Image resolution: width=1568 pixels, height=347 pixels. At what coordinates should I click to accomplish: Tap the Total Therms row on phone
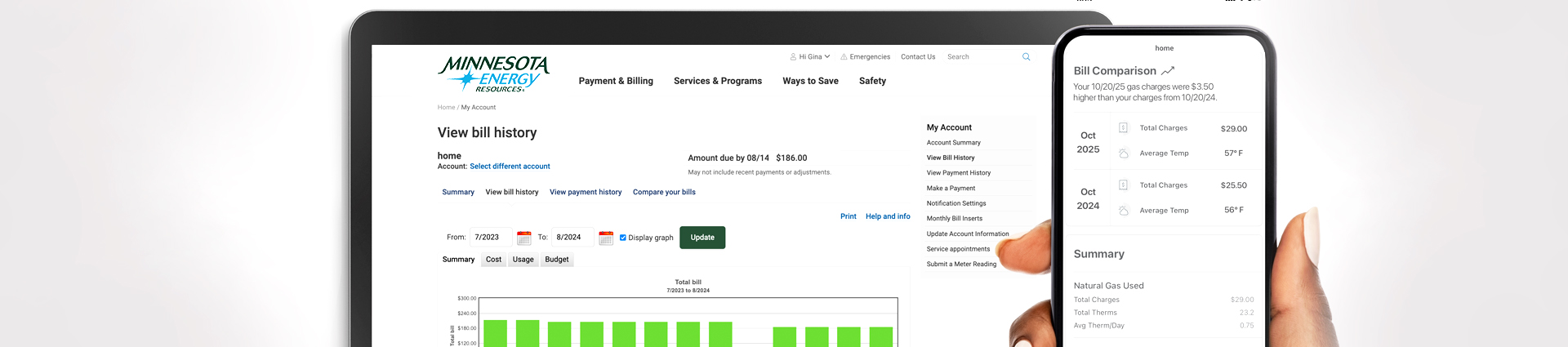[x=1163, y=313]
